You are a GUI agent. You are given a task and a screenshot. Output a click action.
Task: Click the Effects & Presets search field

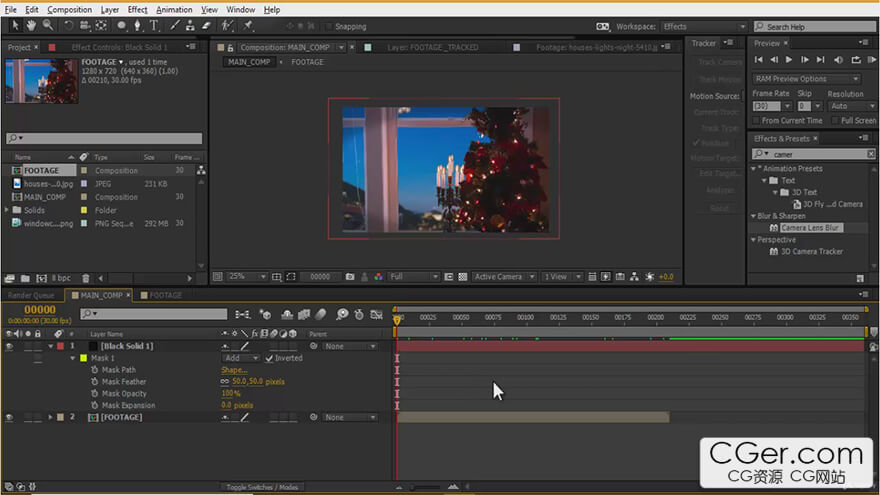tap(814, 154)
